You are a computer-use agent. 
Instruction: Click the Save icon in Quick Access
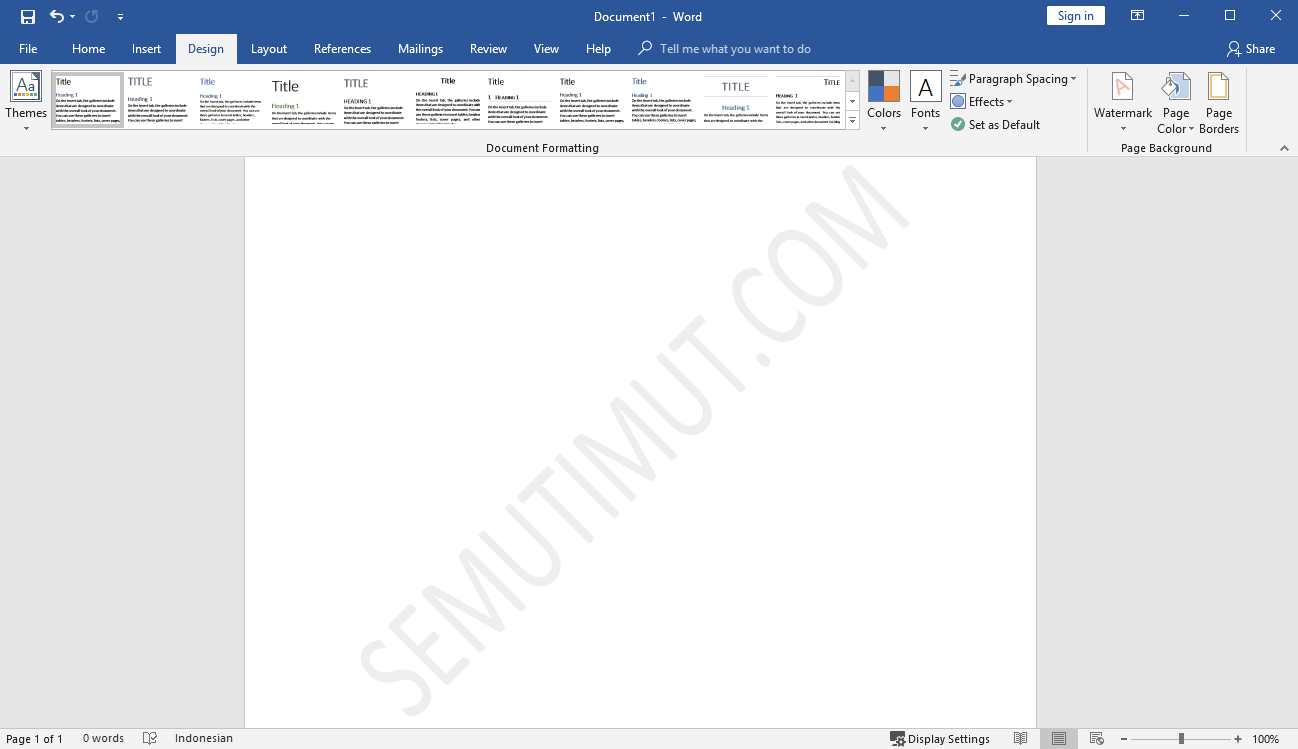[x=28, y=16]
